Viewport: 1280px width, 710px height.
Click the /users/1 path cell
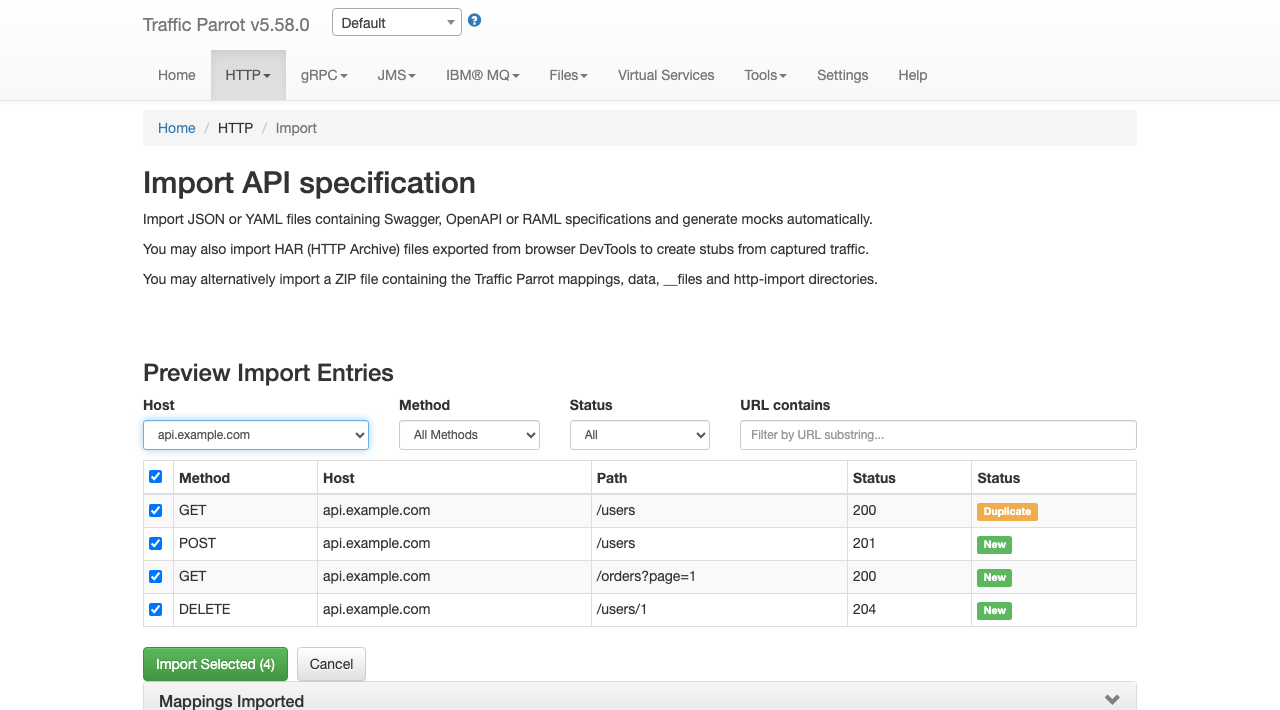[x=719, y=609]
